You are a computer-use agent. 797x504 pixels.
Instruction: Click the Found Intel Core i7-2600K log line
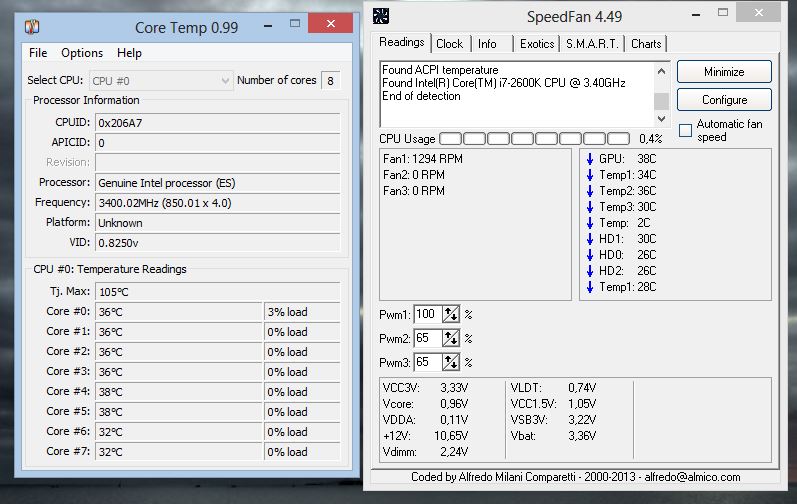tap(504, 83)
